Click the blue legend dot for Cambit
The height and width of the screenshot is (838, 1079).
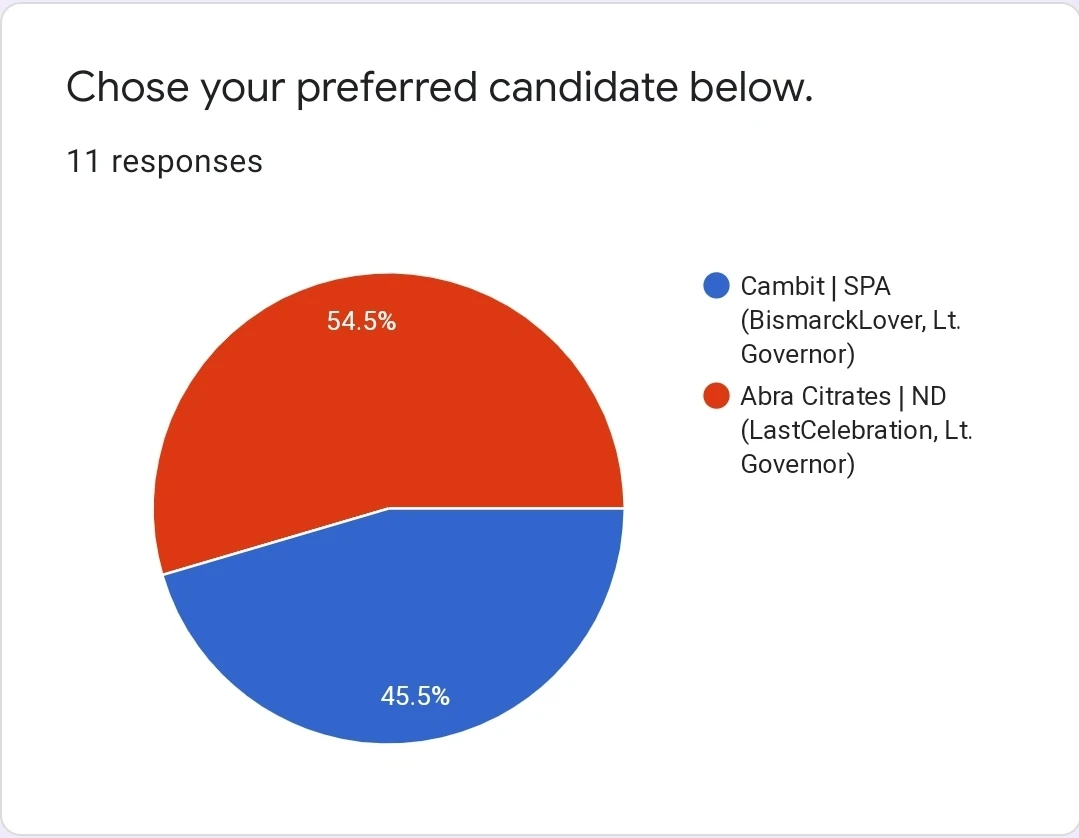coord(716,286)
